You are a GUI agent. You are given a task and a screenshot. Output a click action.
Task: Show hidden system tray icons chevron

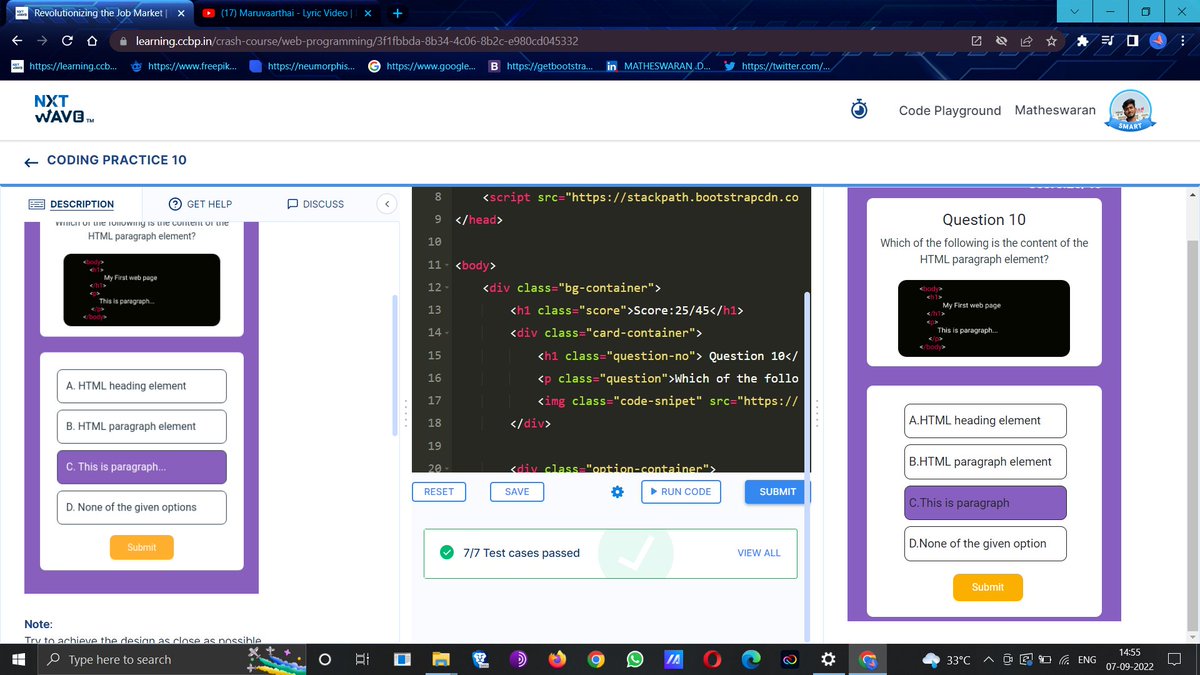989,660
